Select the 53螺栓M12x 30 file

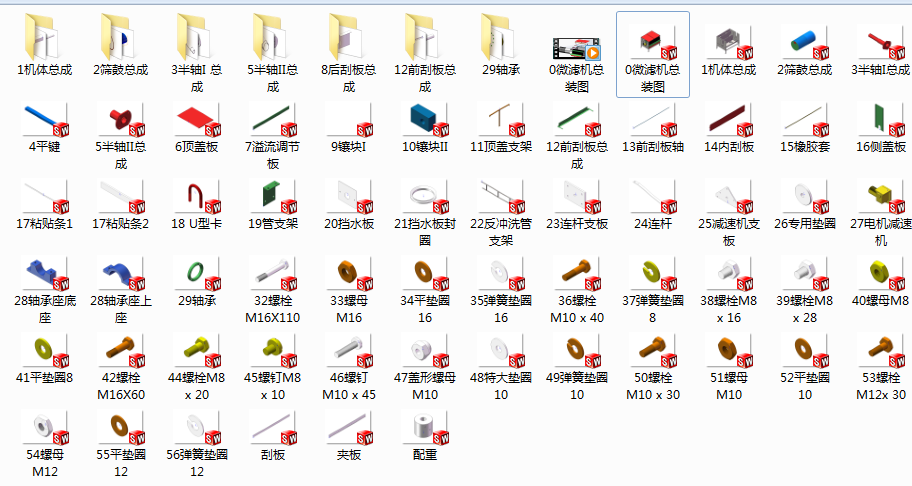coord(881,366)
